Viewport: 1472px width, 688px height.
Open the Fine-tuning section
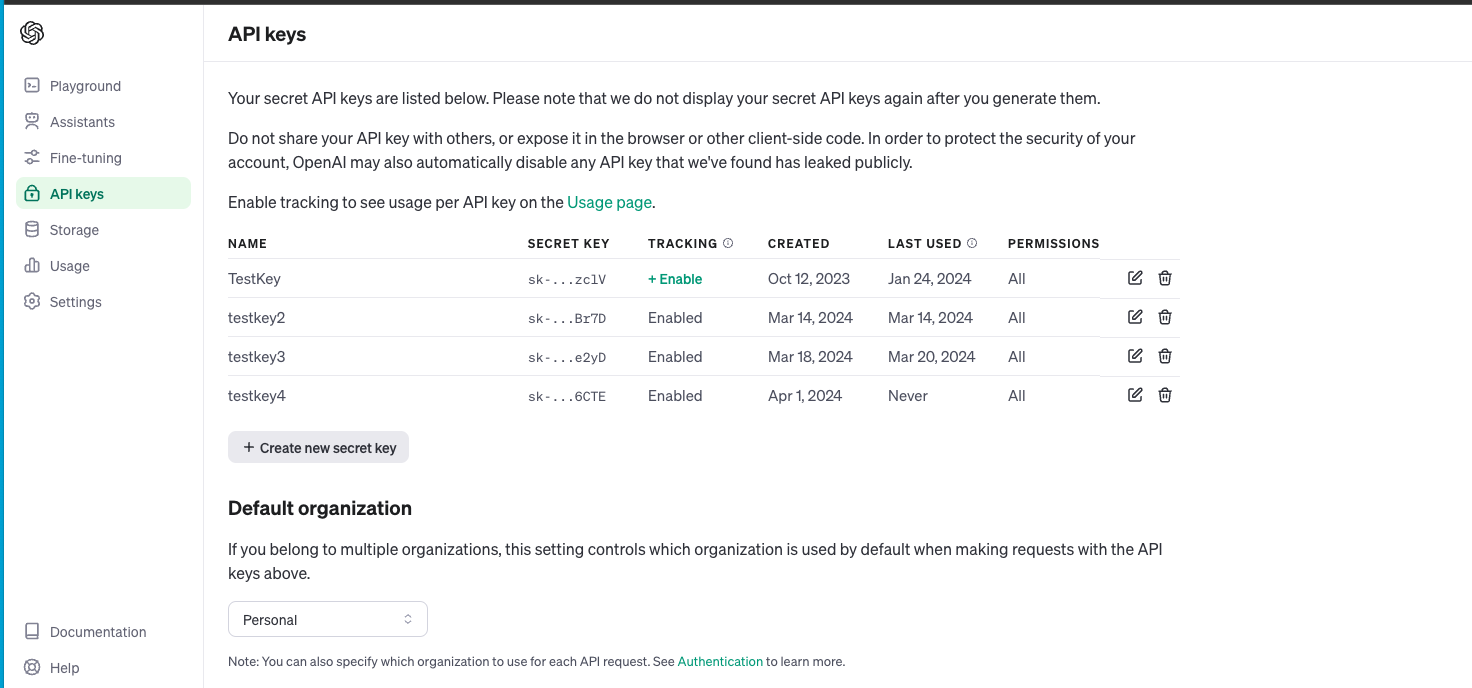point(85,158)
